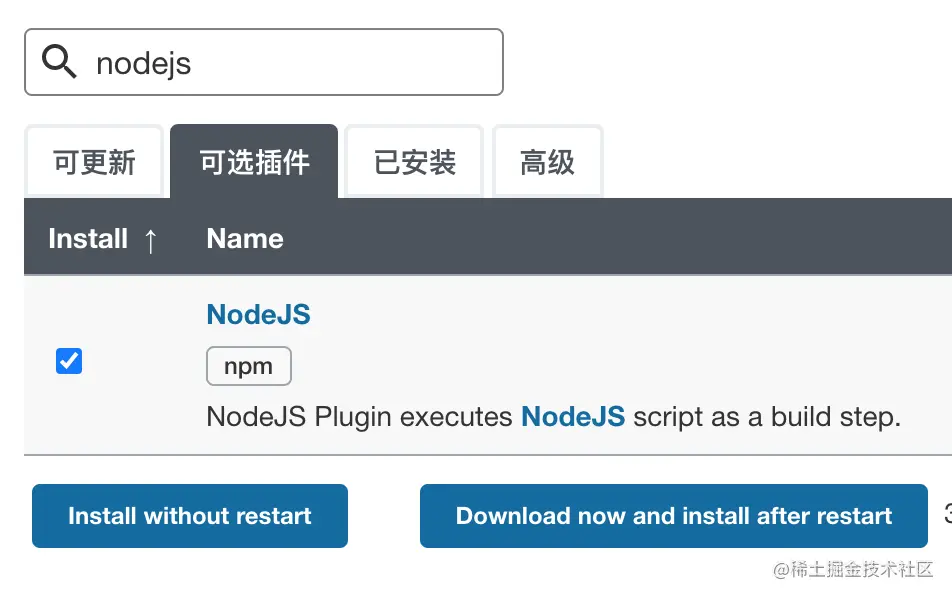Click the ascending sort arrow beside Install
Viewport: 952px width, 598px height.
(x=150, y=240)
